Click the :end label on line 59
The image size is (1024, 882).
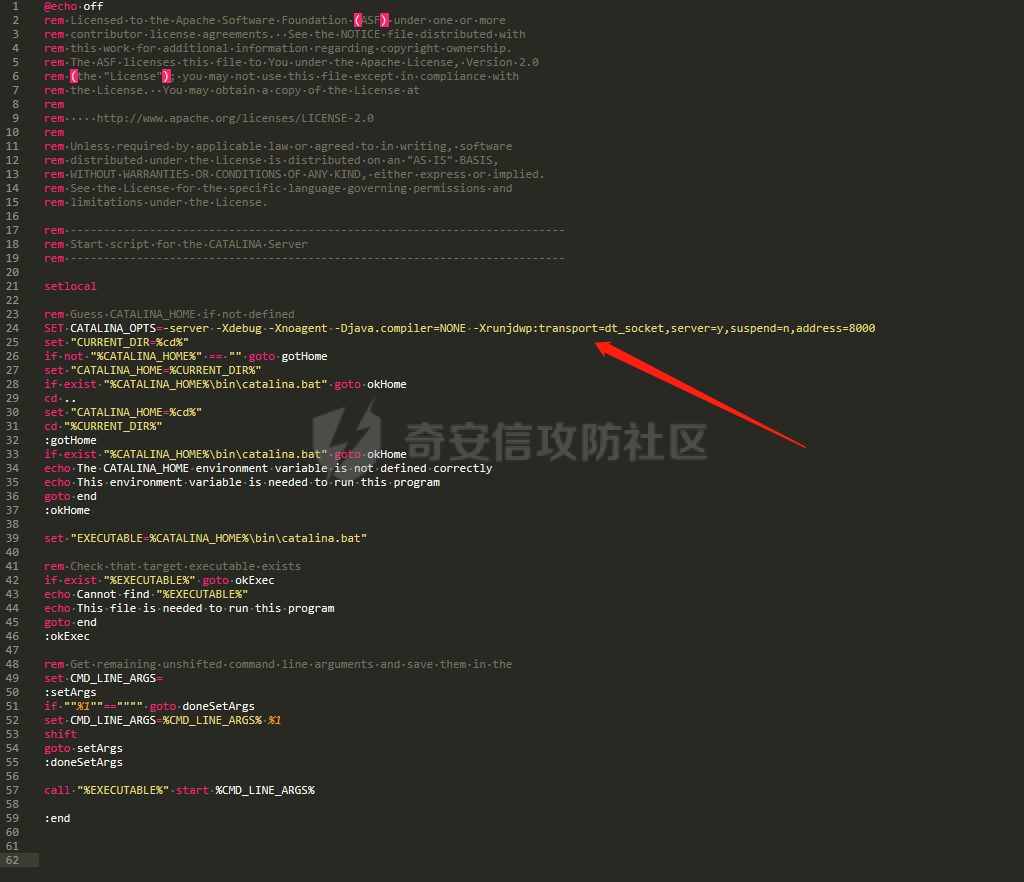pyautogui.click(x=57, y=818)
